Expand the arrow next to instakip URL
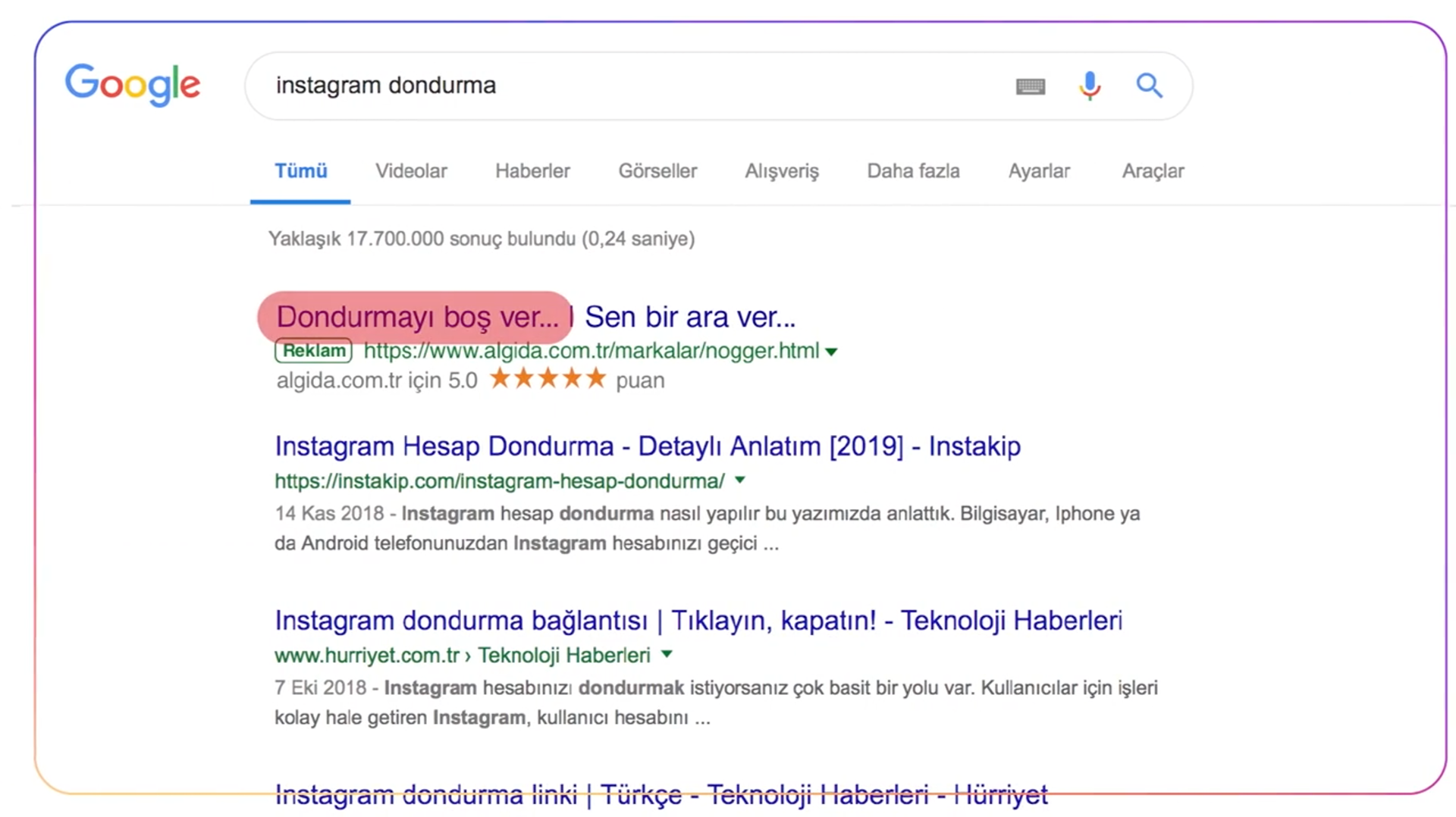The height and width of the screenshot is (817, 1456). 740,480
